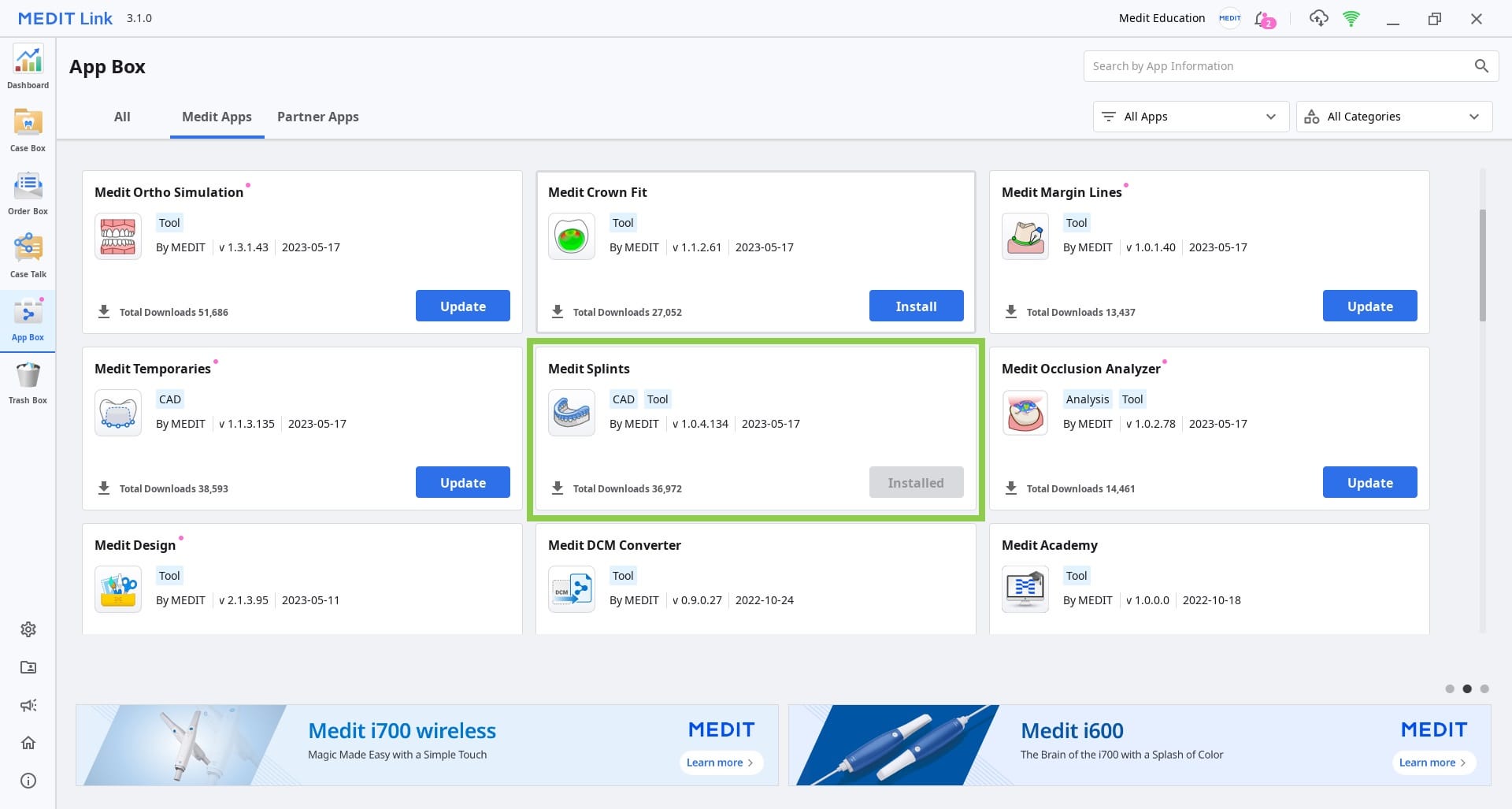Go to Order Box
This screenshot has height=809, width=1512.
[x=28, y=193]
